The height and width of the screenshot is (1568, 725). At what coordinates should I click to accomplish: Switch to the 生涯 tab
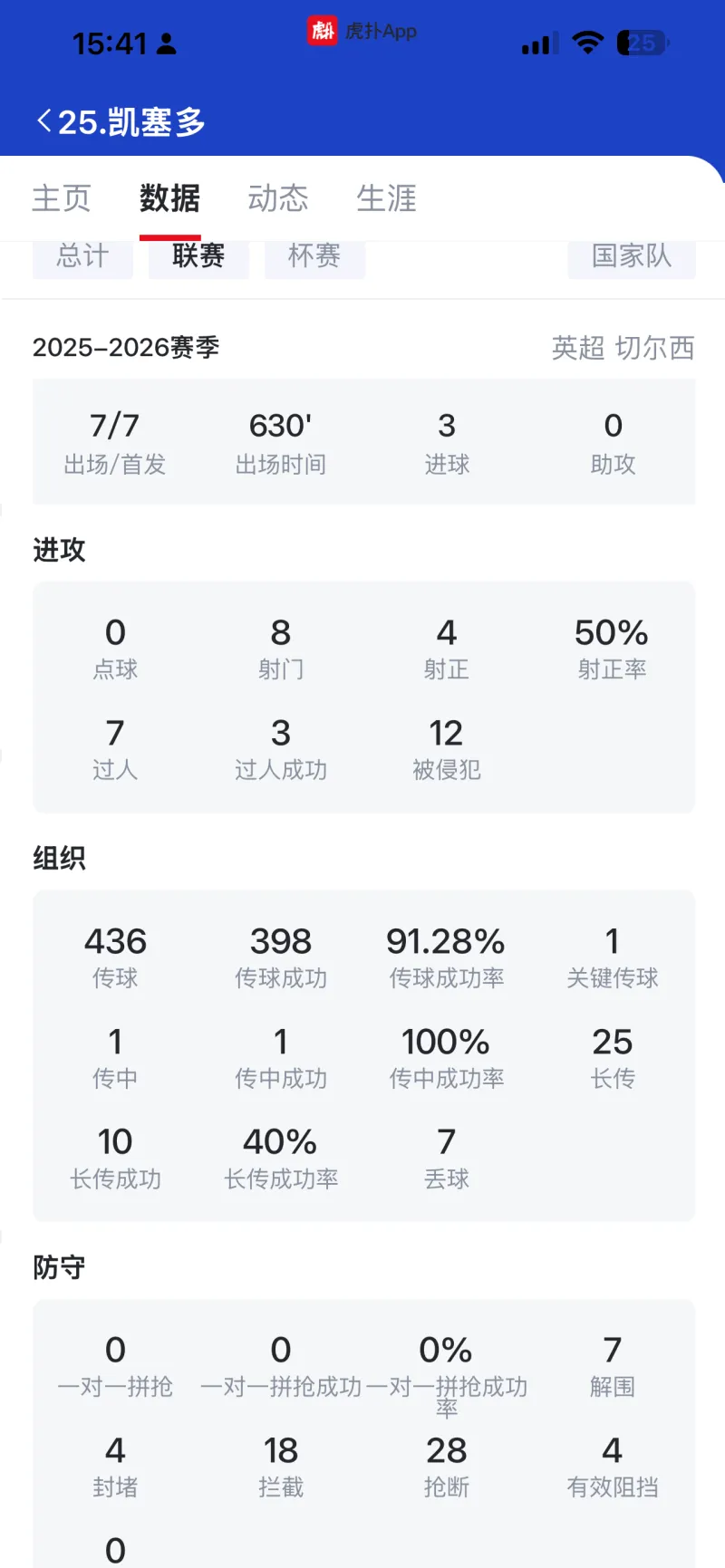click(x=386, y=198)
